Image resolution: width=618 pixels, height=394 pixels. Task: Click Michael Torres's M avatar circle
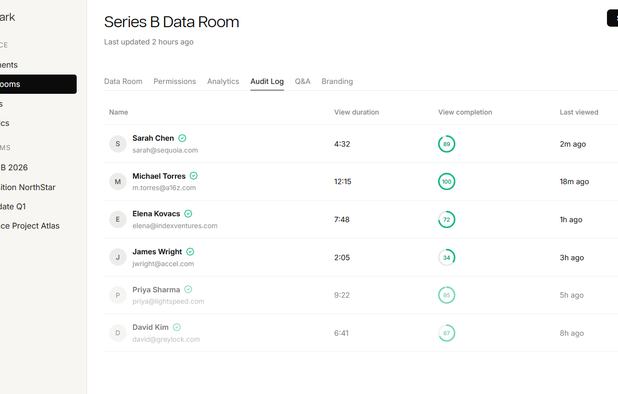click(117, 182)
